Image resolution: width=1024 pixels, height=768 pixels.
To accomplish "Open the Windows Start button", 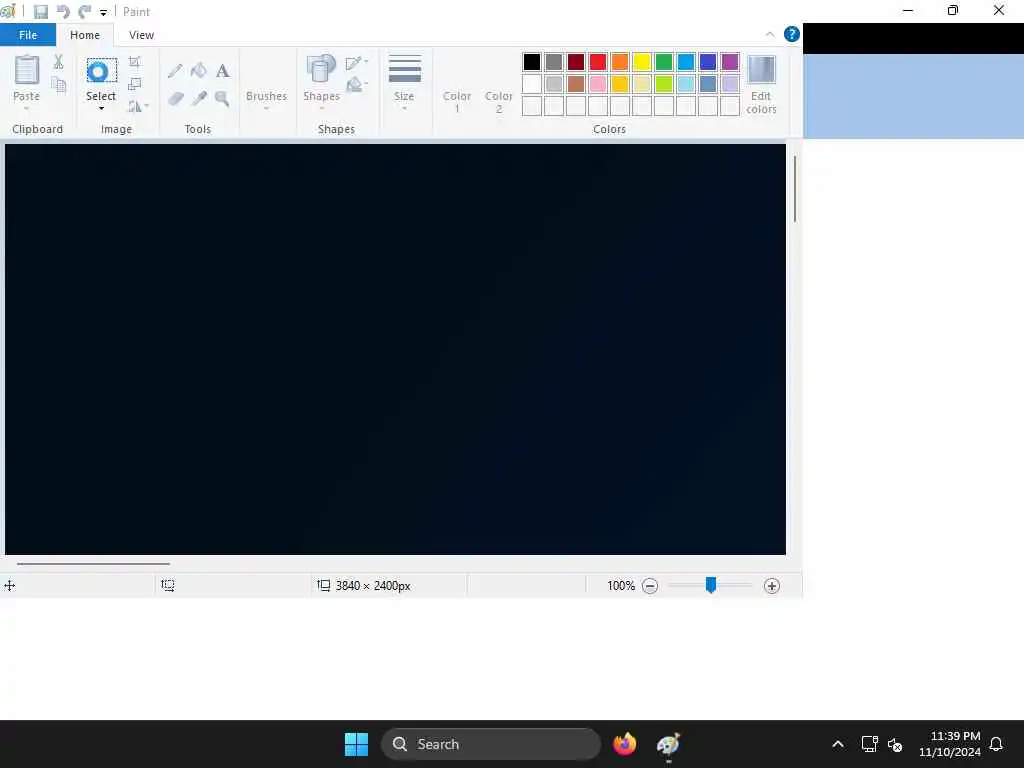I will 357,744.
